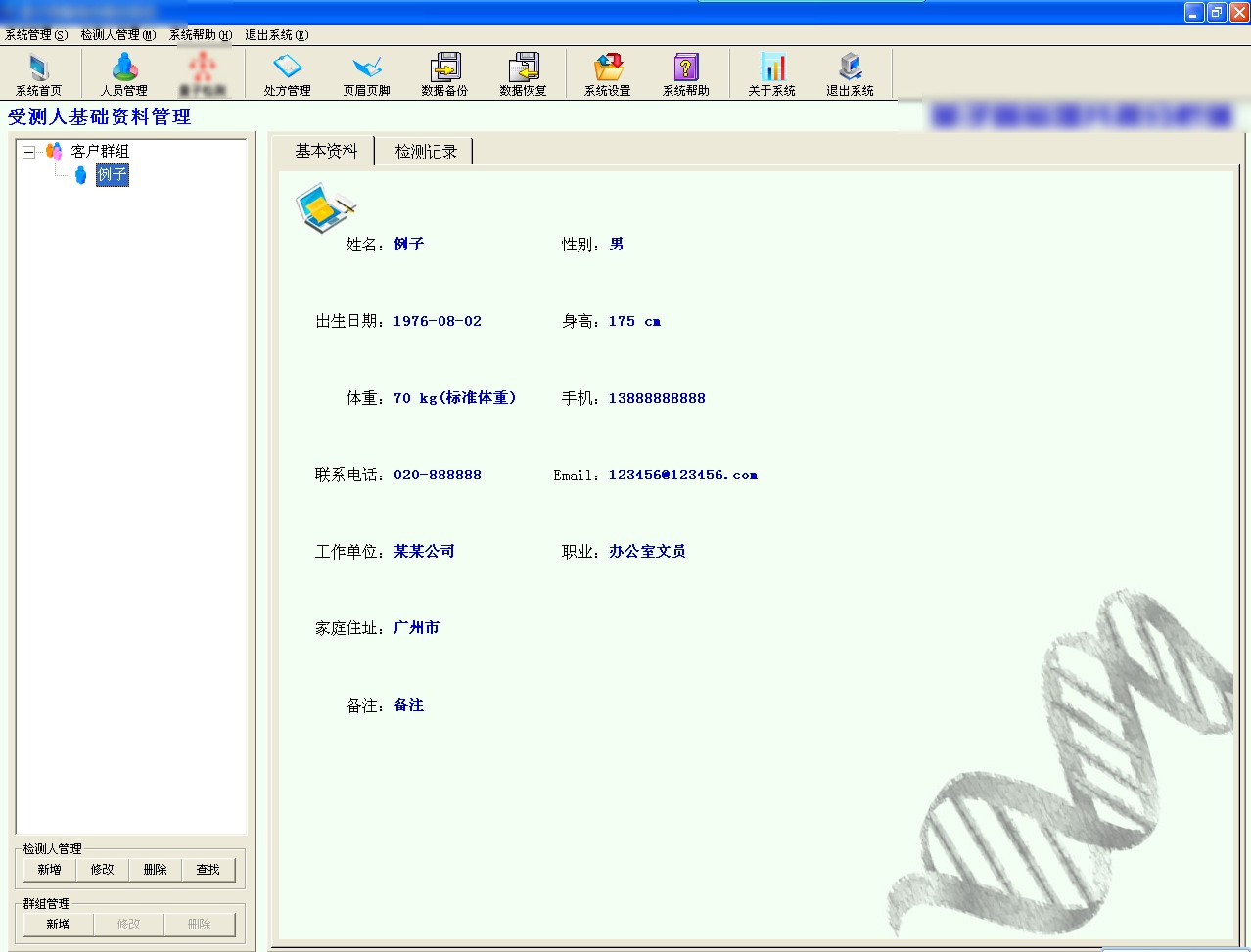The image size is (1251, 952).
Task: Select the 客户群组 label in the tree
Action: tap(100, 151)
